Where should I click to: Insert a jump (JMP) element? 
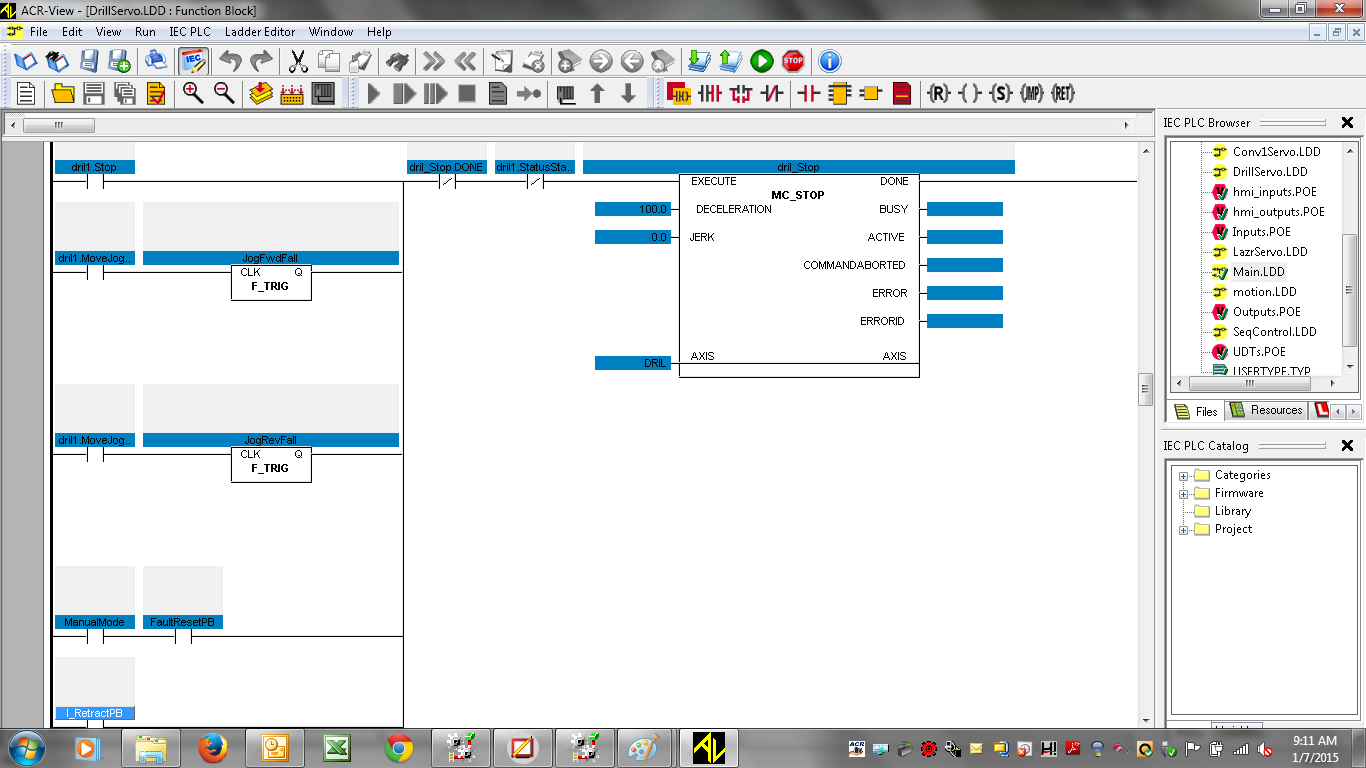click(x=1031, y=94)
